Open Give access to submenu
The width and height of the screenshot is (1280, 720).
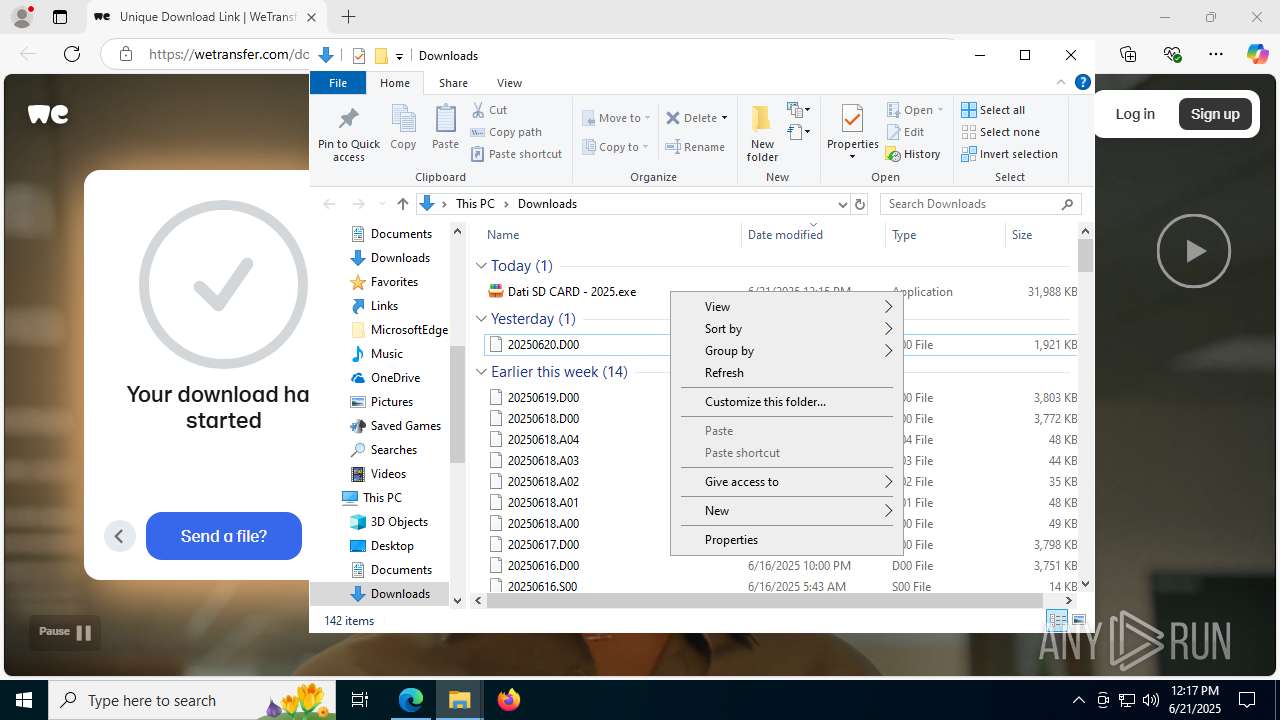(x=787, y=482)
